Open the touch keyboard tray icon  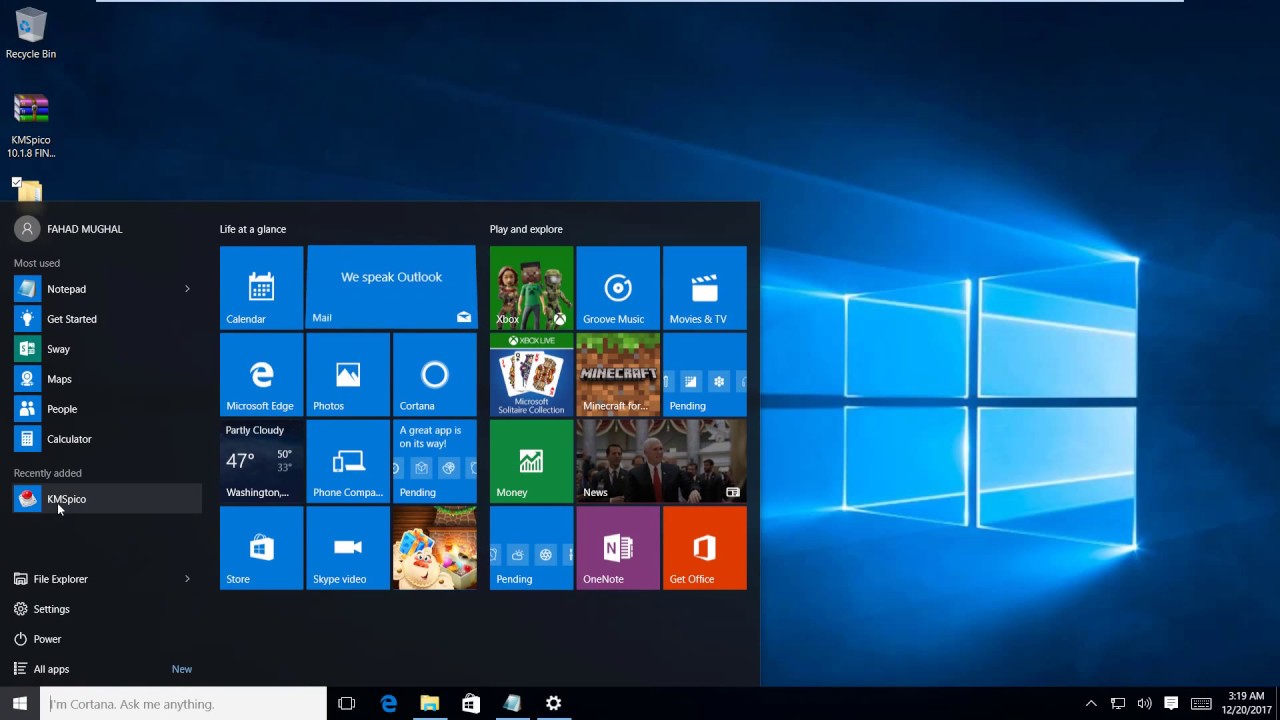tap(1201, 704)
